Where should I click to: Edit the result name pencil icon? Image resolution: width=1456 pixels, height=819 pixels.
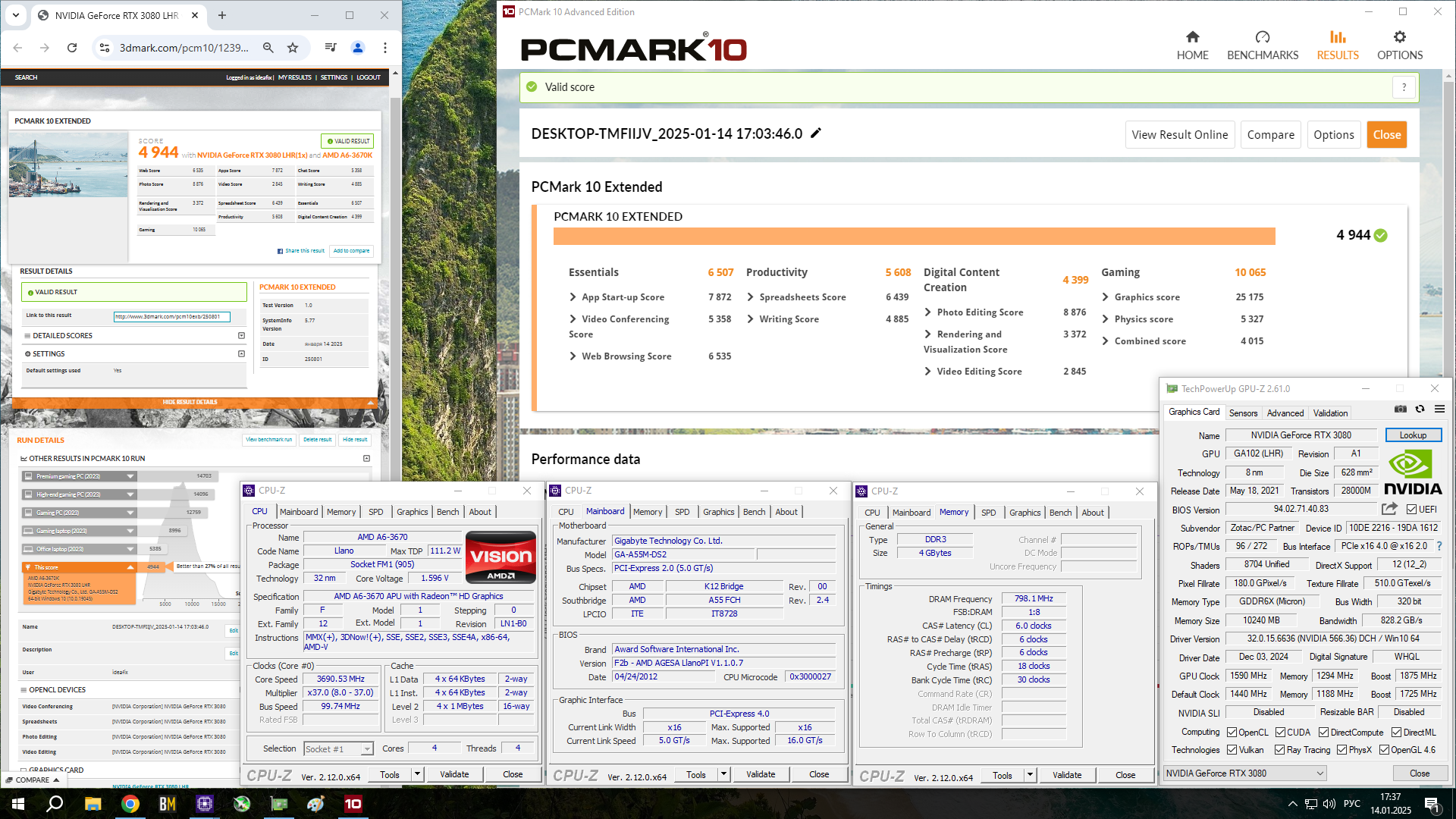816,133
